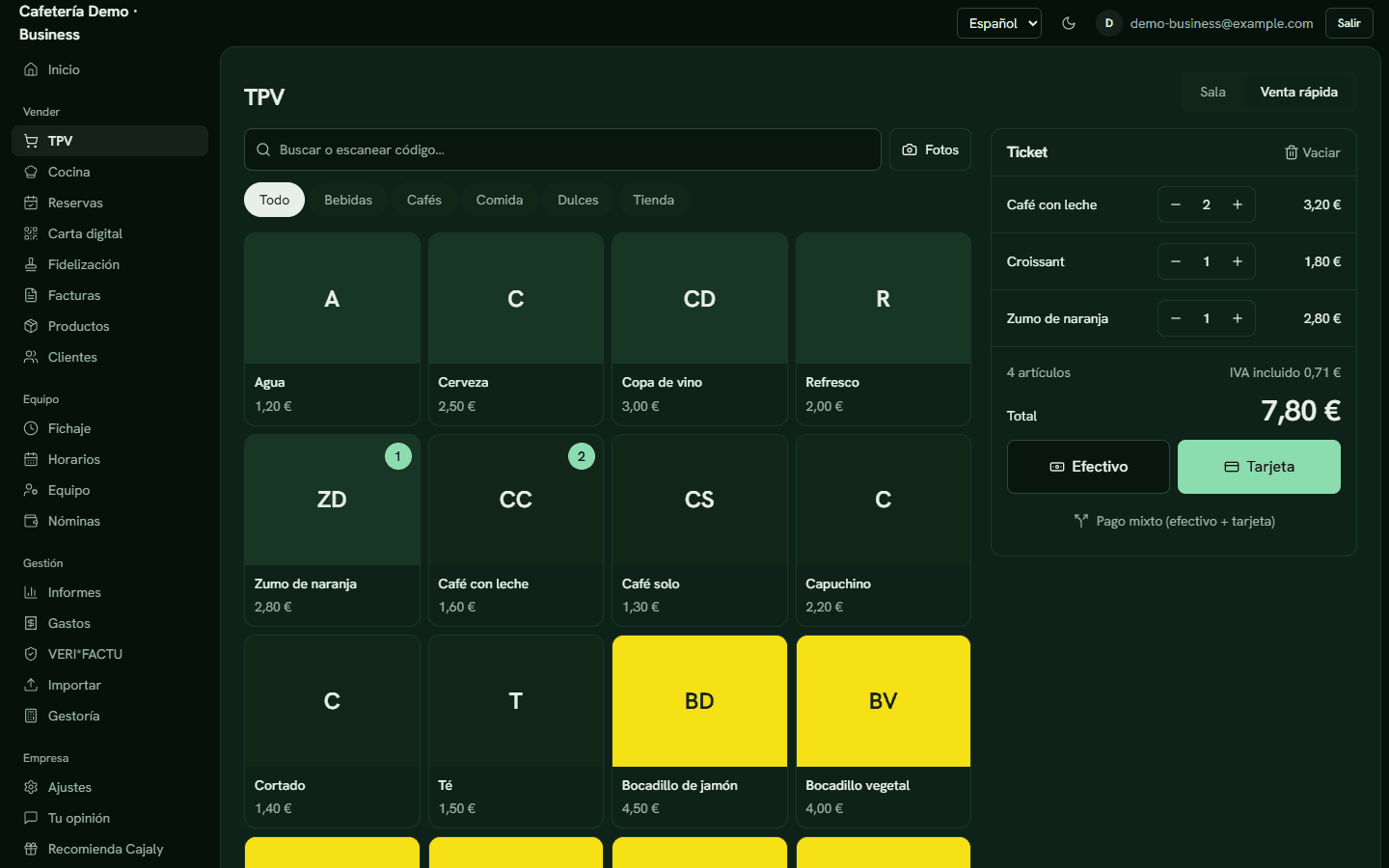
Task: Click the Salir logout button
Action: coord(1349,23)
